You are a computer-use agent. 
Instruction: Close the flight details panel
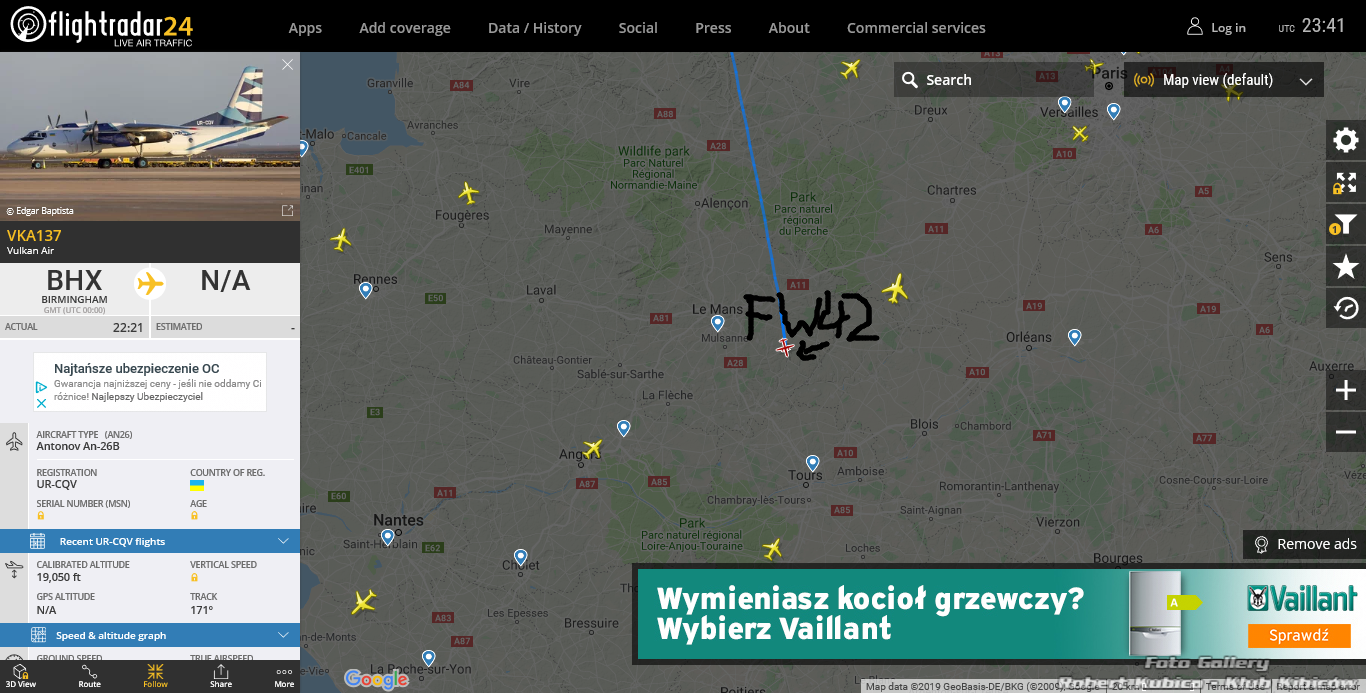point(288,65)
